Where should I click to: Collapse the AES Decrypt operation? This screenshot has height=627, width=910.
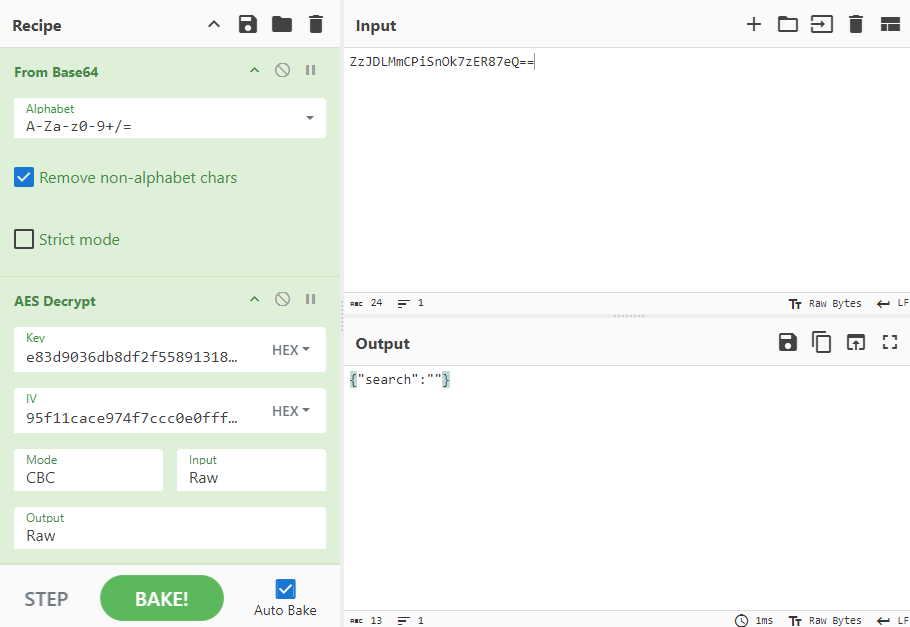(254, 300)
